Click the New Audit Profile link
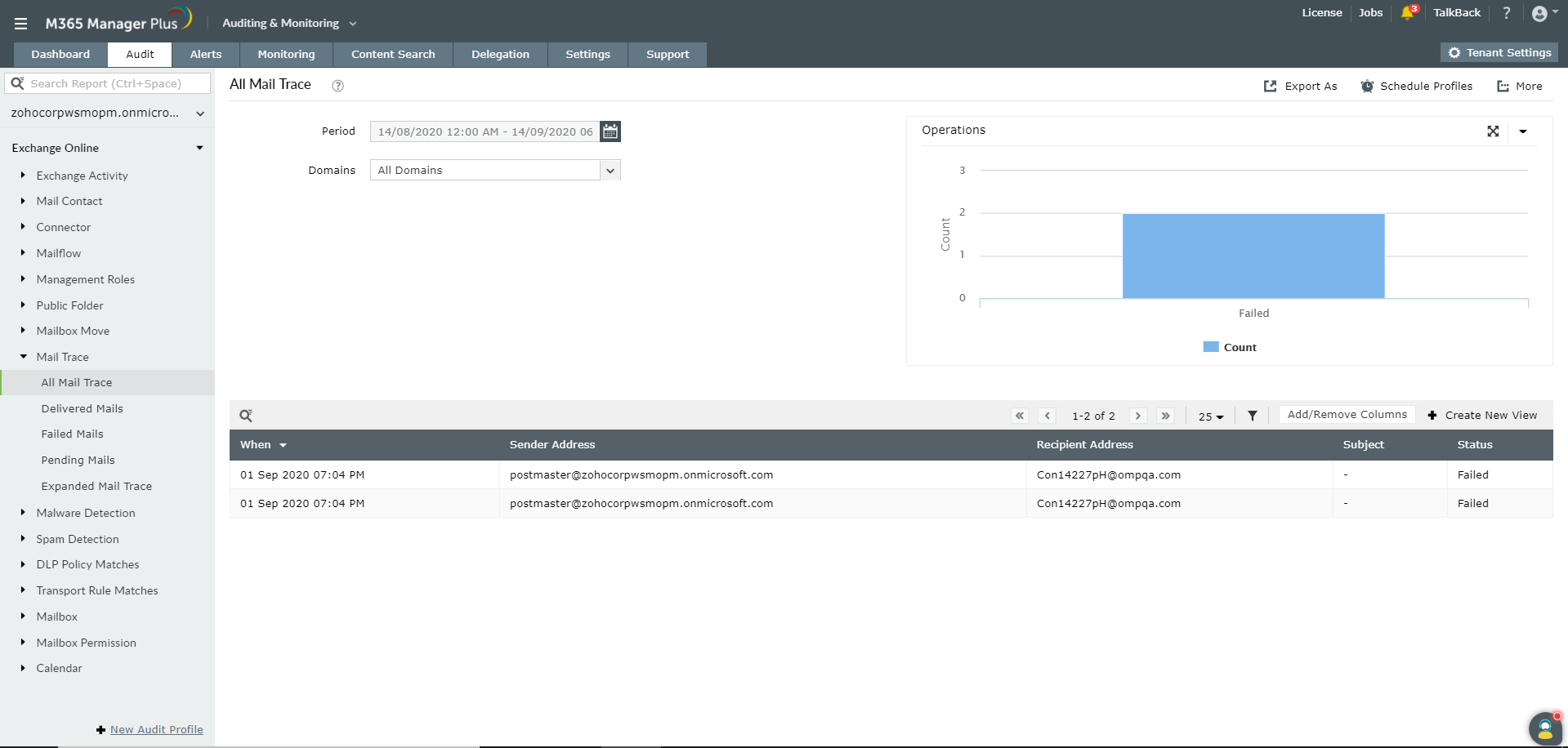 pos(157,730)
